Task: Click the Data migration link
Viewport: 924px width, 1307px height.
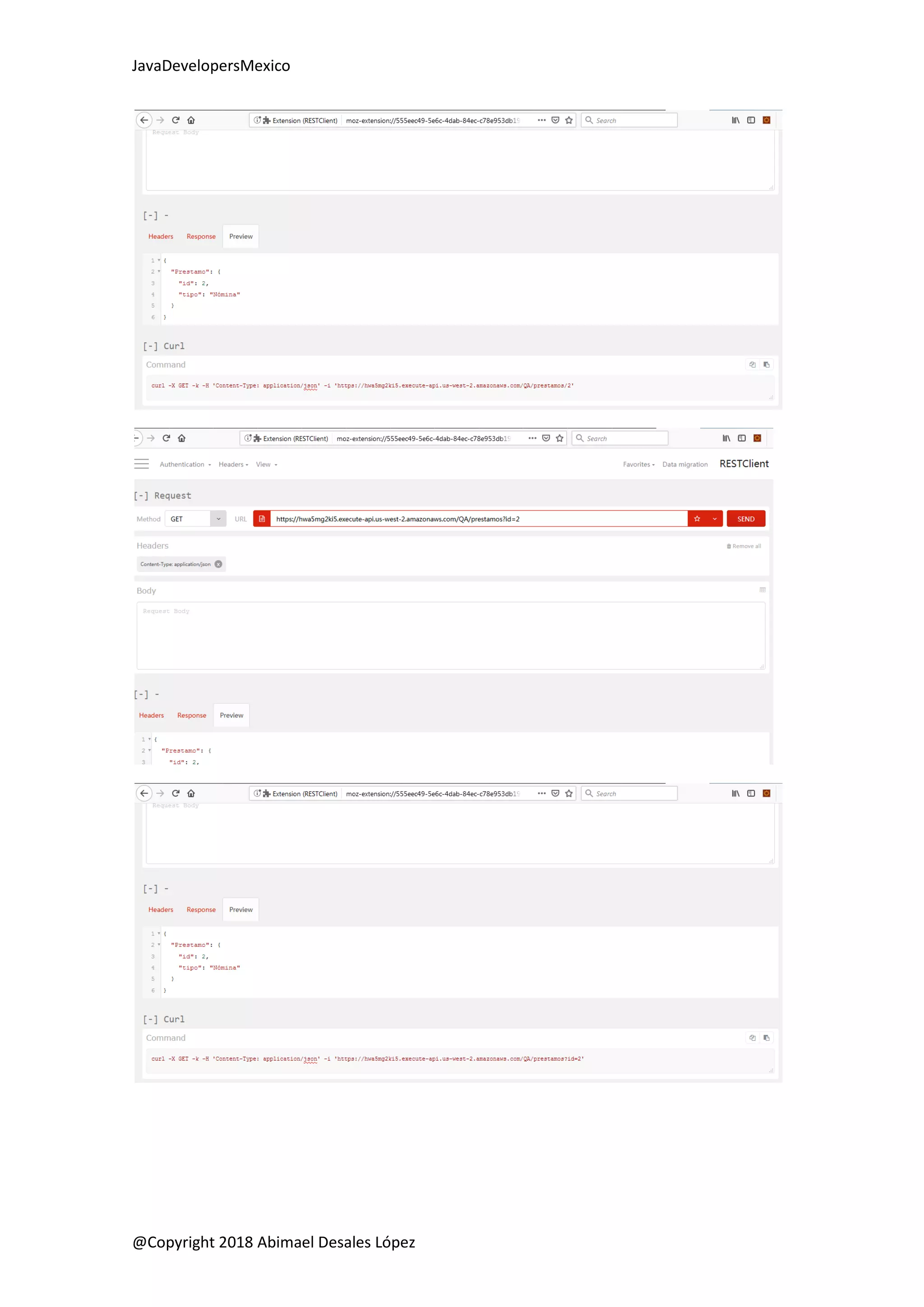Action: [684, 464]
